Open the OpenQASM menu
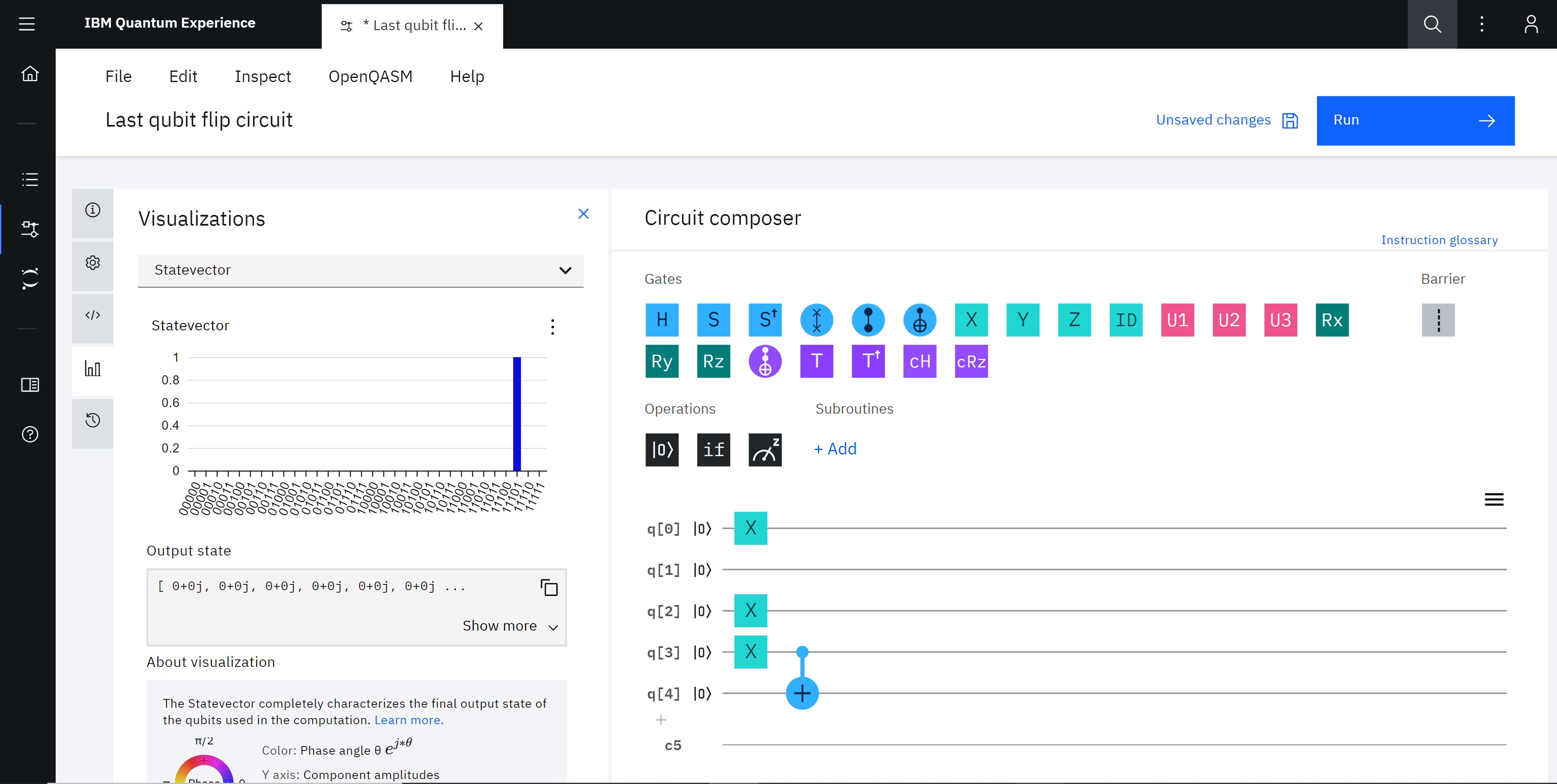Viewport: 1557px width, 784px height. pos(370,77)
